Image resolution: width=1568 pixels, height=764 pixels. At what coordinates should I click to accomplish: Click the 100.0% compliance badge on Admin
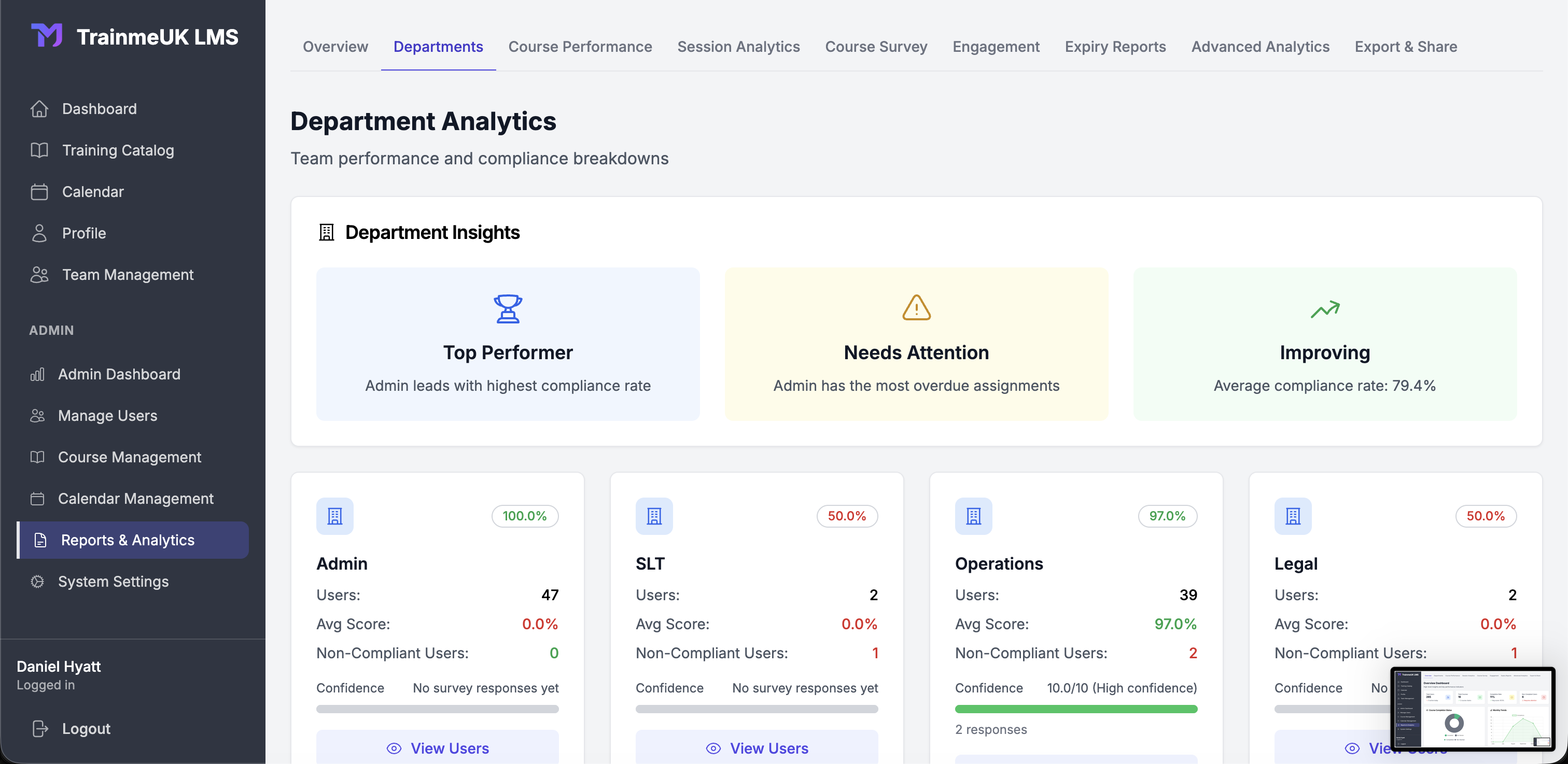[x=525, y=516]
